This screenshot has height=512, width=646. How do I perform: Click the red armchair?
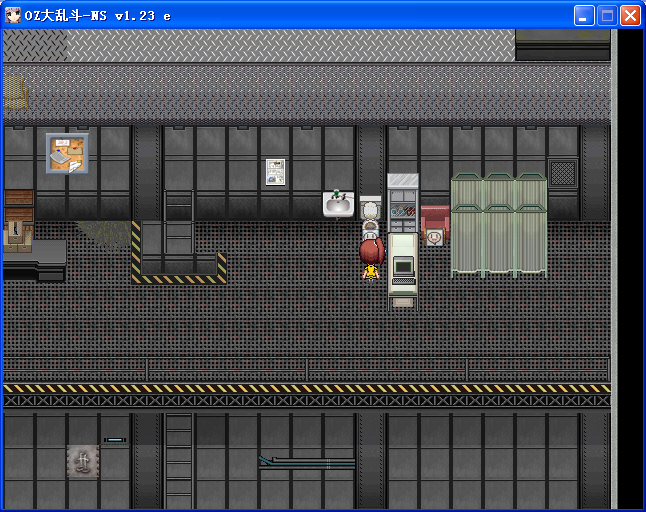(x=435, y=222)
